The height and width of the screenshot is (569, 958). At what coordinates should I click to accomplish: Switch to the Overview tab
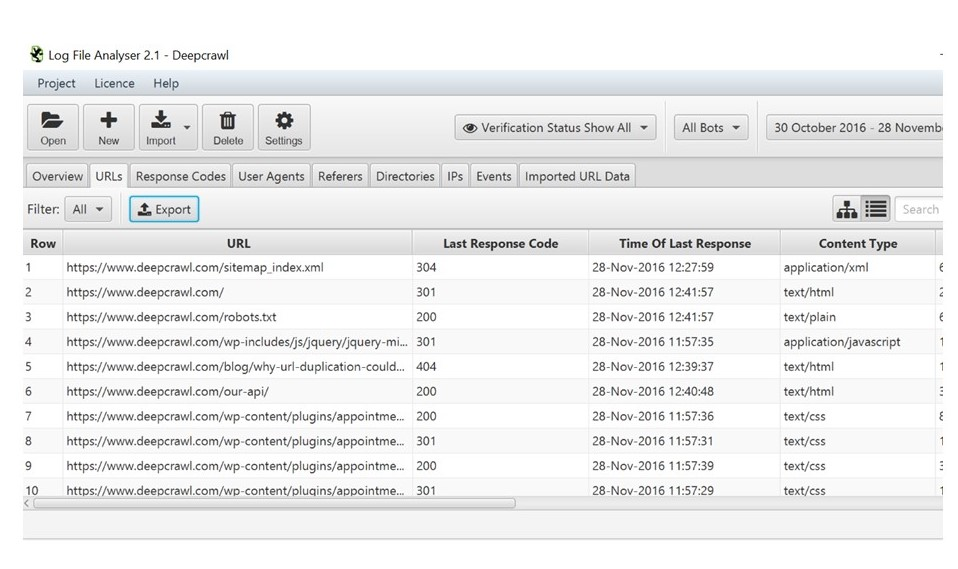pyautogui.click(x=57, y=176)
